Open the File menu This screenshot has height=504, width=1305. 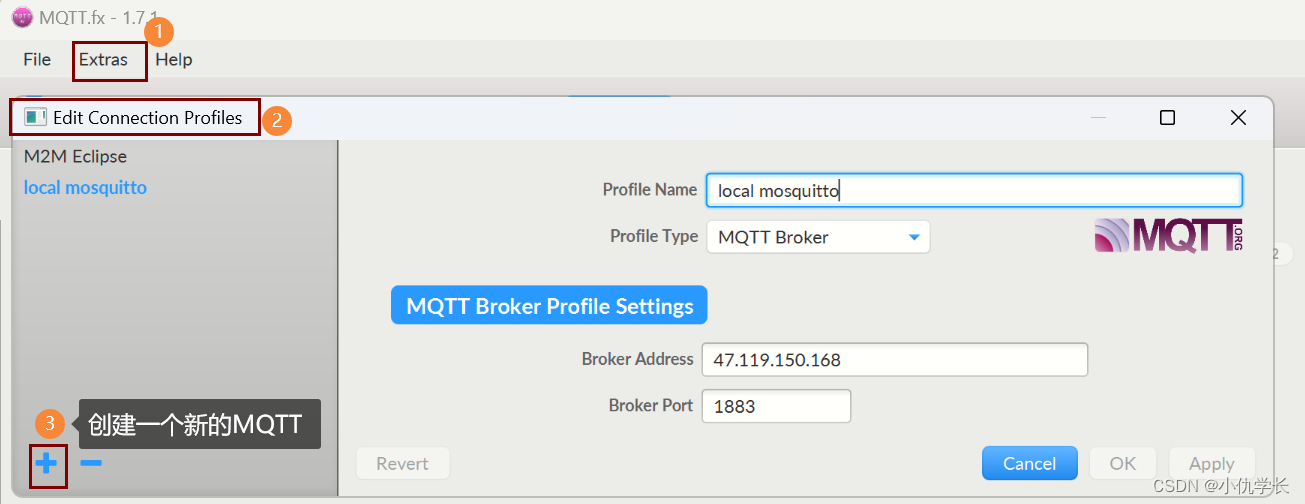37,60
